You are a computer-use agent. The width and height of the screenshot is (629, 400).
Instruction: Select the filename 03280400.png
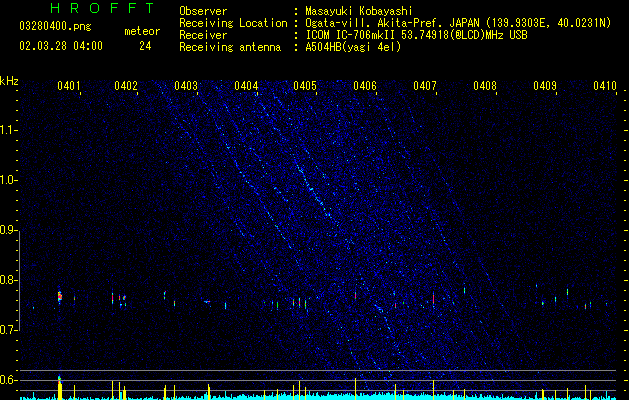pyautogui.click(x=55, y=26)
